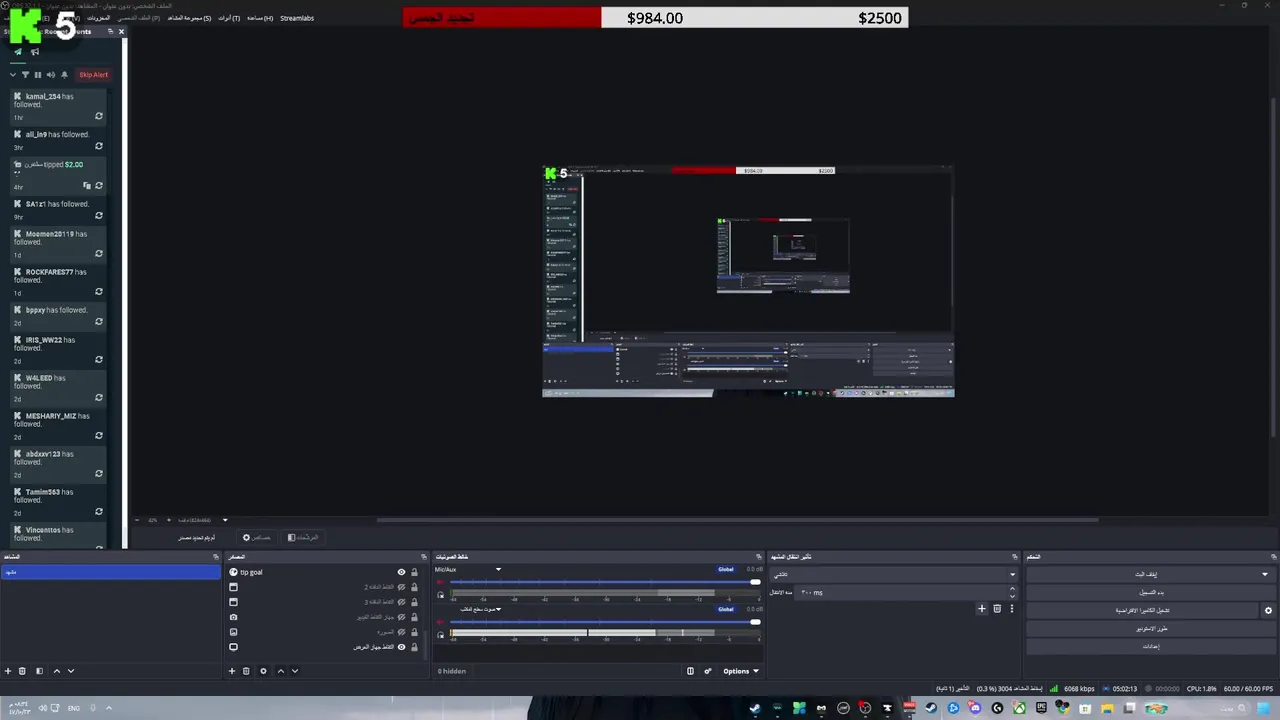Delete the scene transition with trash icon
Screen dimensions: 1280x720
point(997,608)
